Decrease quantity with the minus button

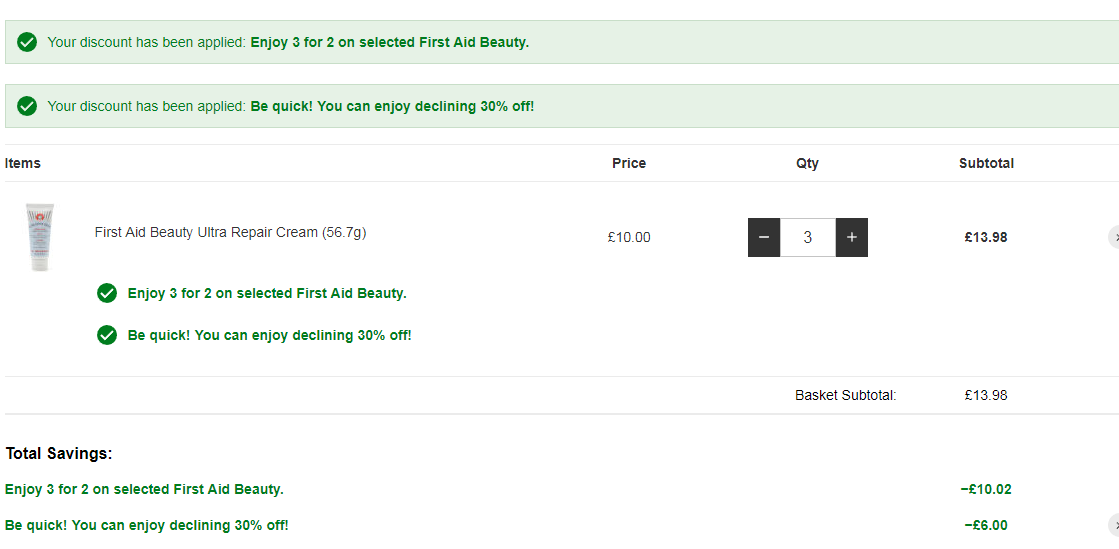[x=764, y=237]
